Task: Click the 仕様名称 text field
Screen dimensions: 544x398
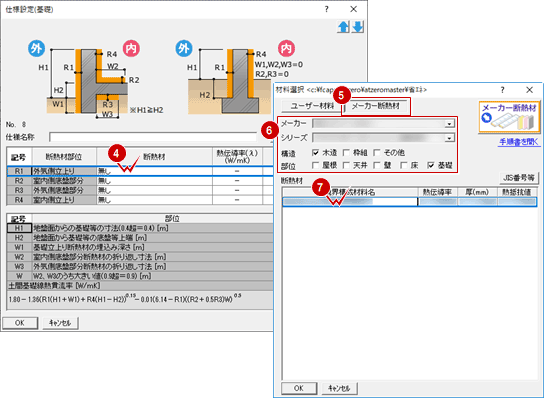Action: pos(153,137)
